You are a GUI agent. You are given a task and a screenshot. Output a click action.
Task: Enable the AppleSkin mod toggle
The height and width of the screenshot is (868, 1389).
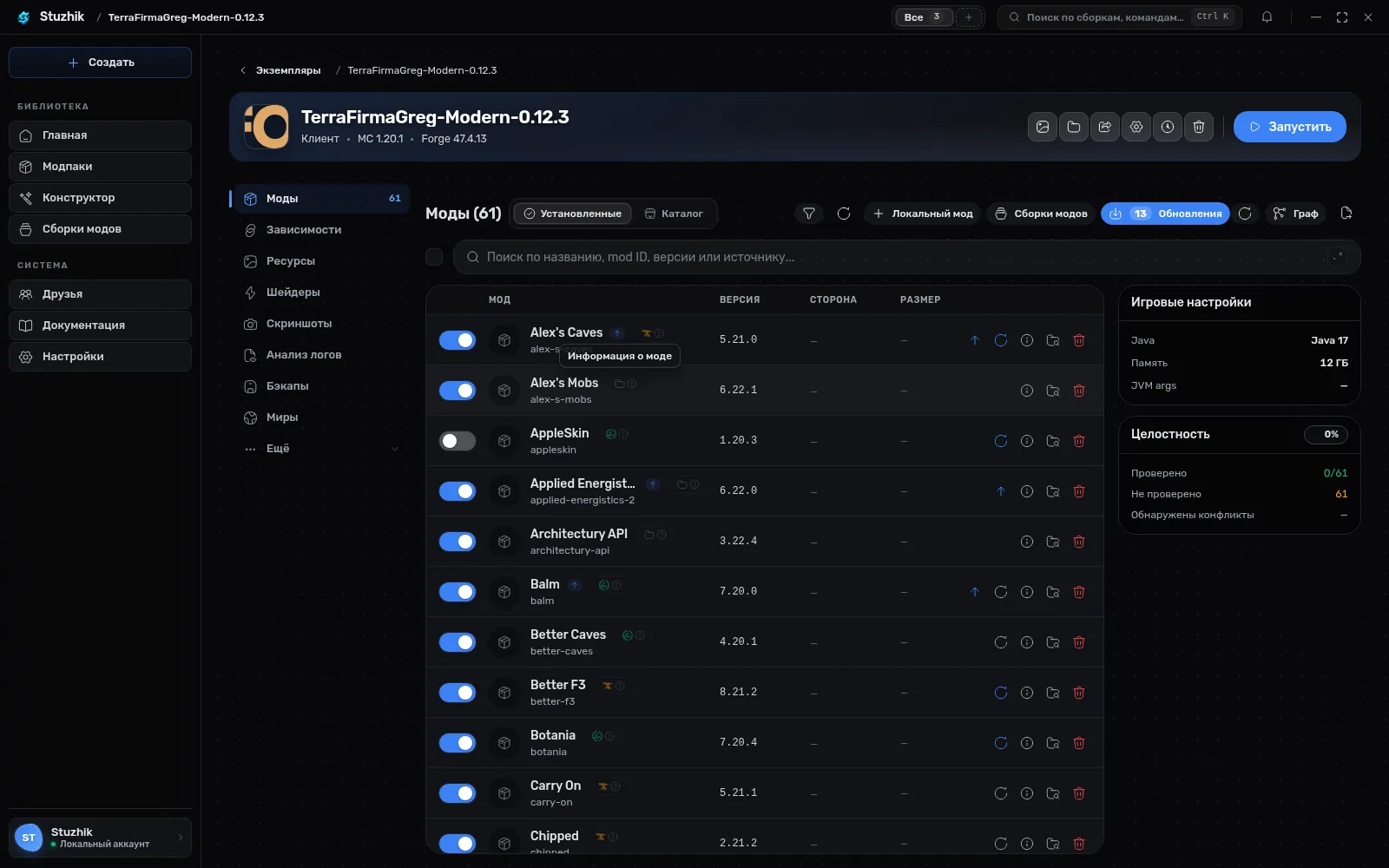click(x=458, y=441)
